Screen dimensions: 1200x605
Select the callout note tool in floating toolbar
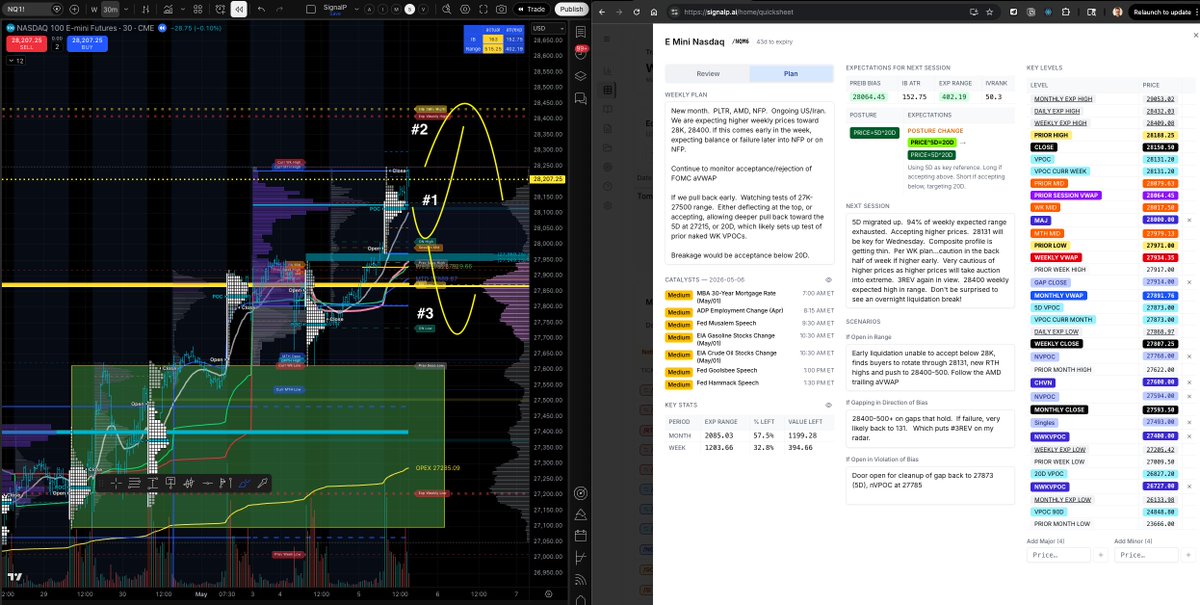[x=170, y=482]
